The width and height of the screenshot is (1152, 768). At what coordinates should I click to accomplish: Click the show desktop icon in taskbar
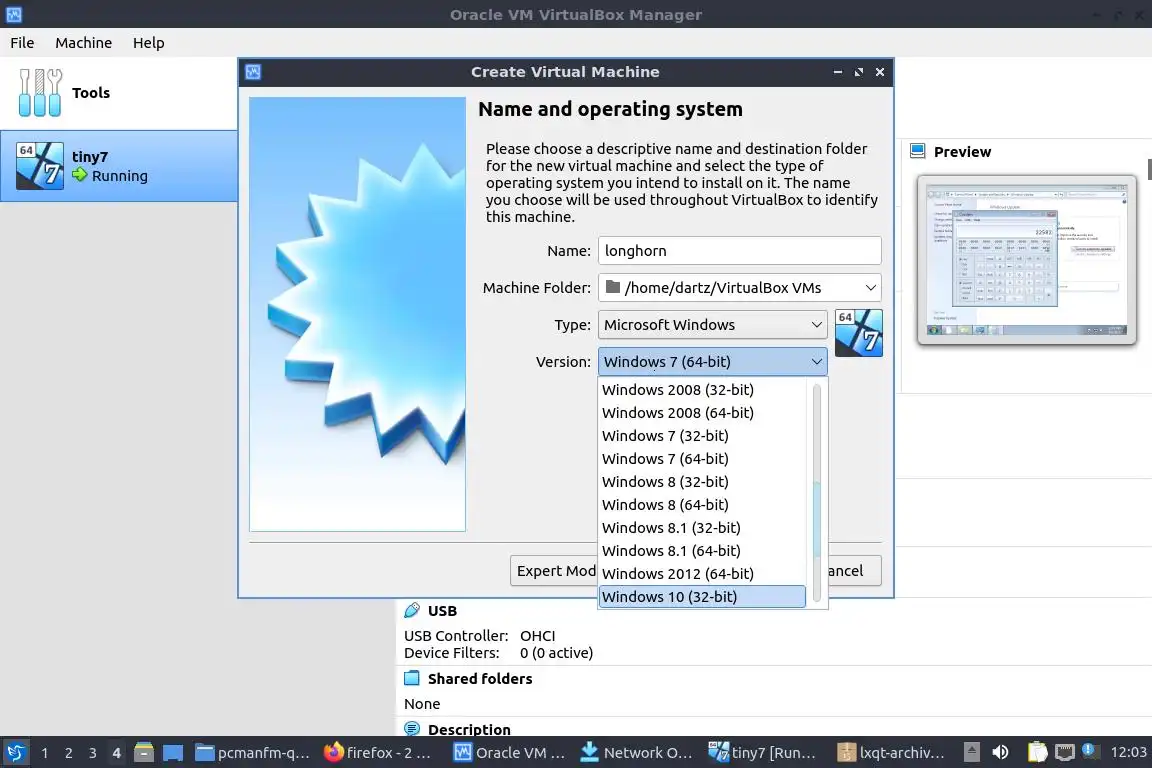point(173,753)
